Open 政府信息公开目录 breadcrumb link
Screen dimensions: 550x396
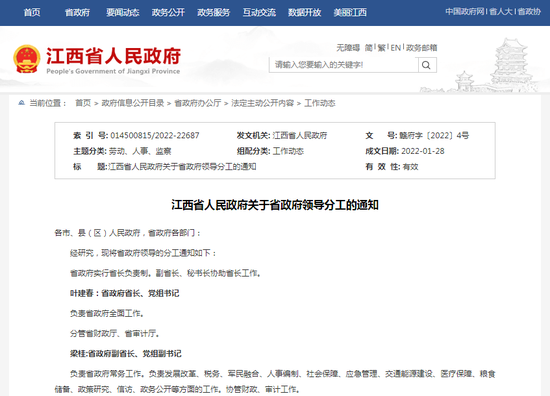(133, 103)
